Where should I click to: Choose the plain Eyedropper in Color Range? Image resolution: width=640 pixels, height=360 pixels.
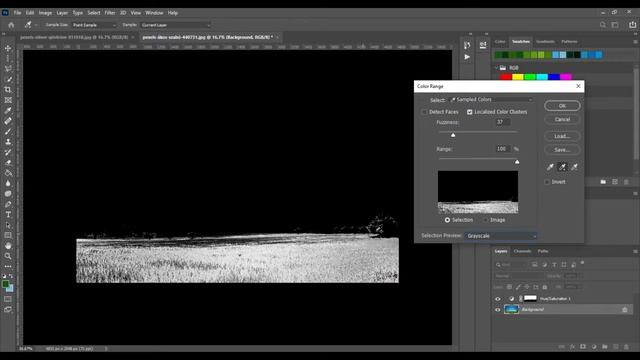pyautogui.click(x=550, y=167)
